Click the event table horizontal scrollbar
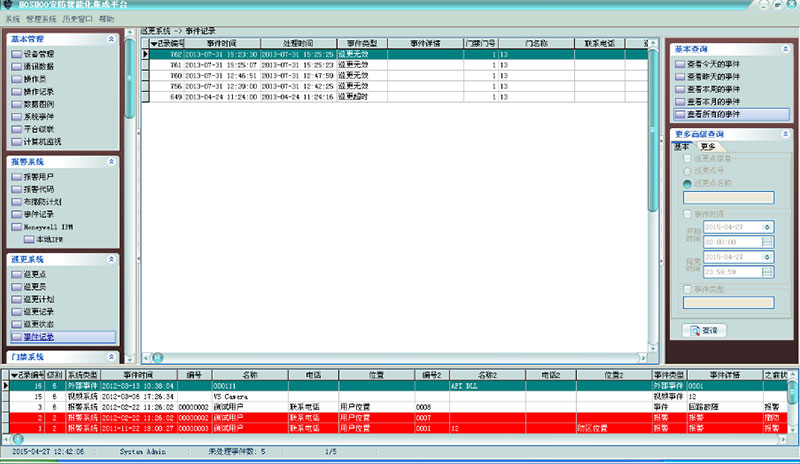 [x=400, y=356]
